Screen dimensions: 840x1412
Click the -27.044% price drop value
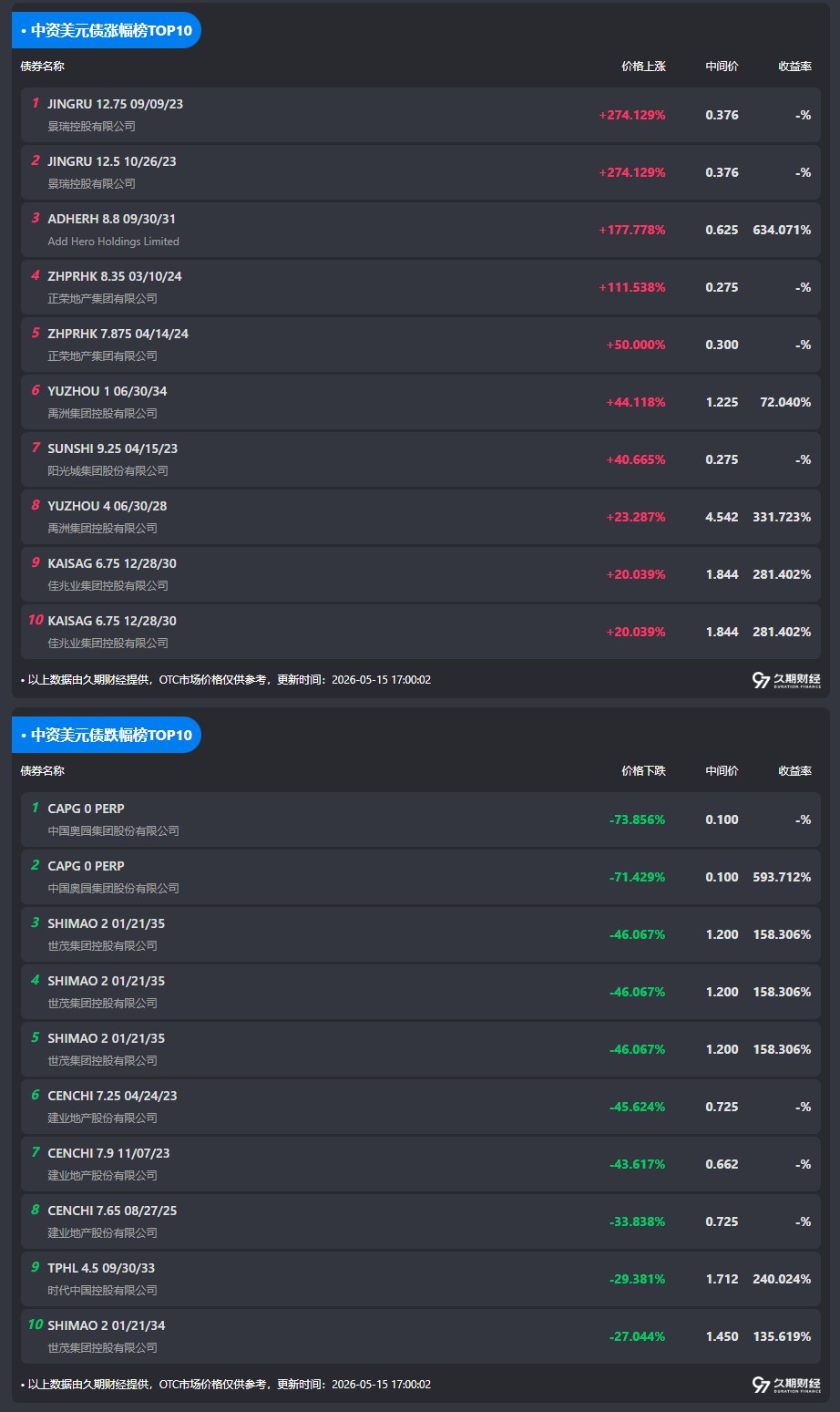(637, 1336)
